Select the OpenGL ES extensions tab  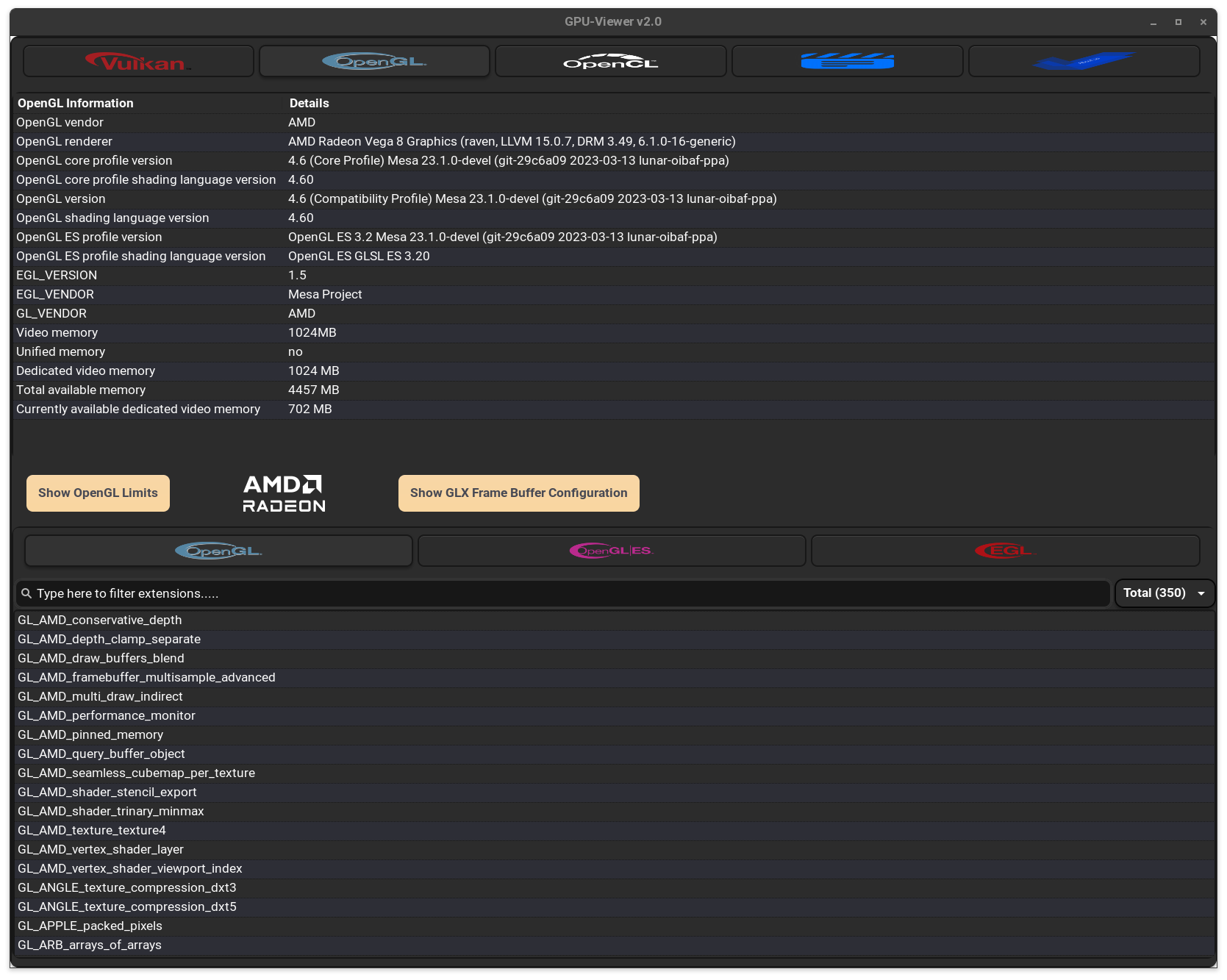[612, 551]
